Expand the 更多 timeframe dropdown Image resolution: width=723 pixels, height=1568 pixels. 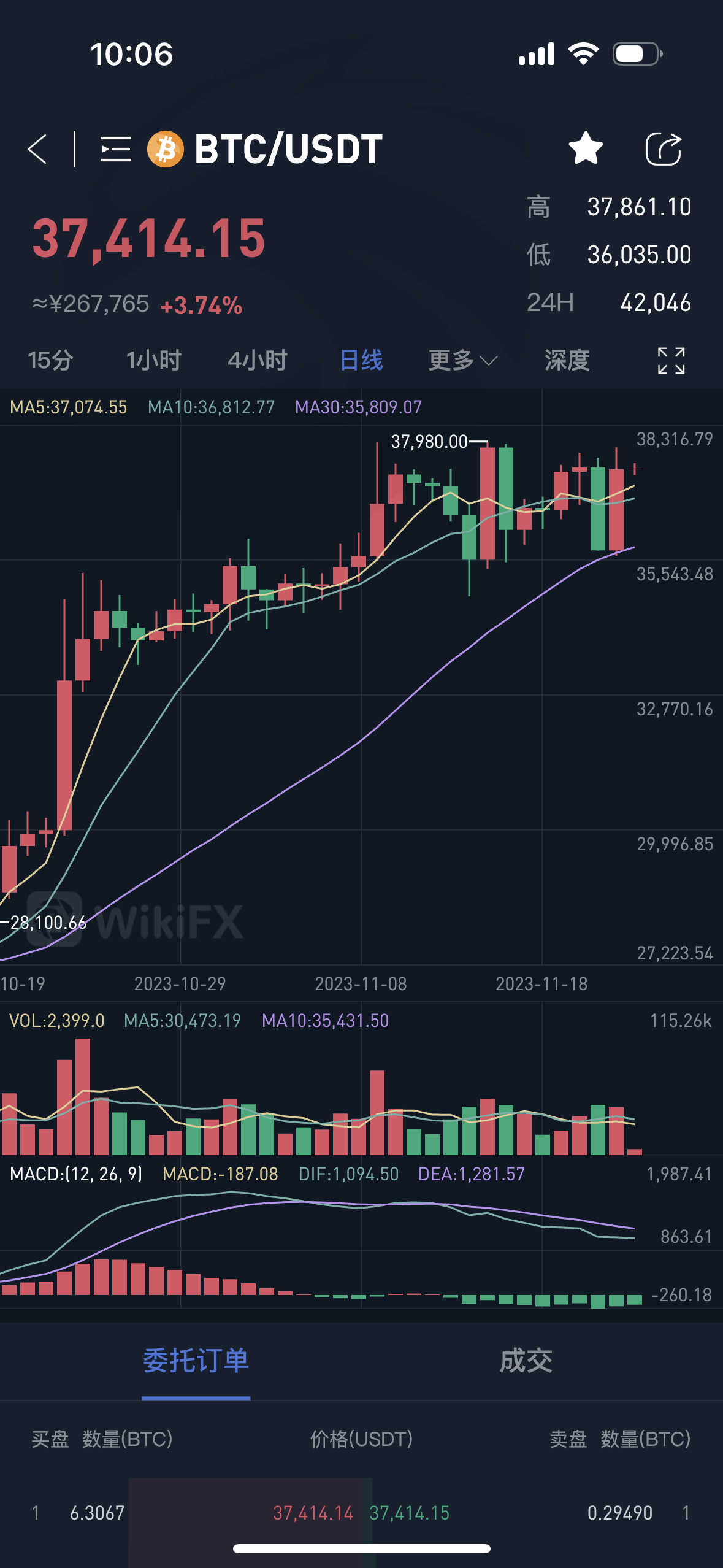coord(462,360)
